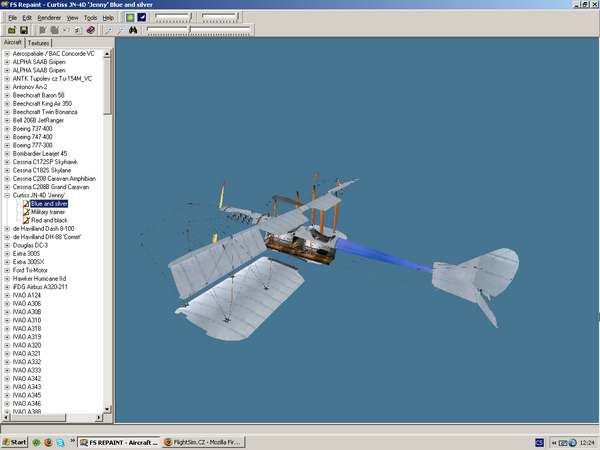Click the icon beside Blue and silver
This screenshot has width=600, height=450.
point(26,204)
